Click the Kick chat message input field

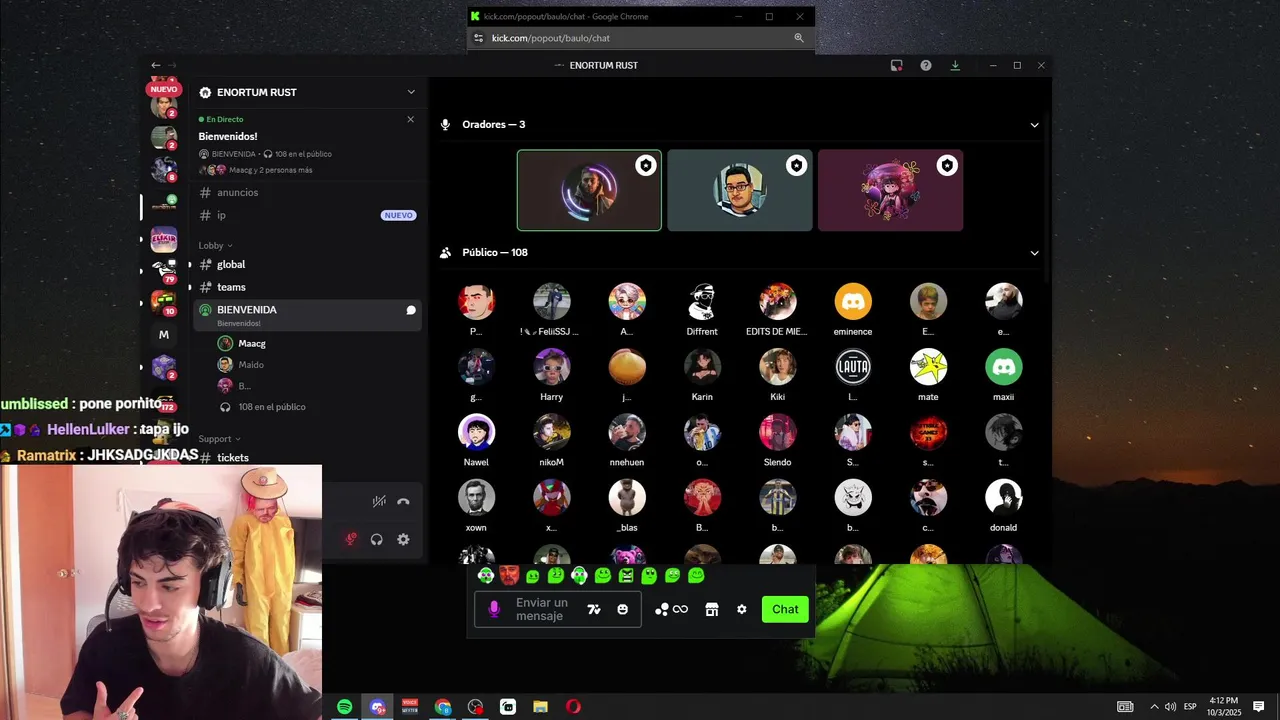pyautogui.click(x=545, y=609)
